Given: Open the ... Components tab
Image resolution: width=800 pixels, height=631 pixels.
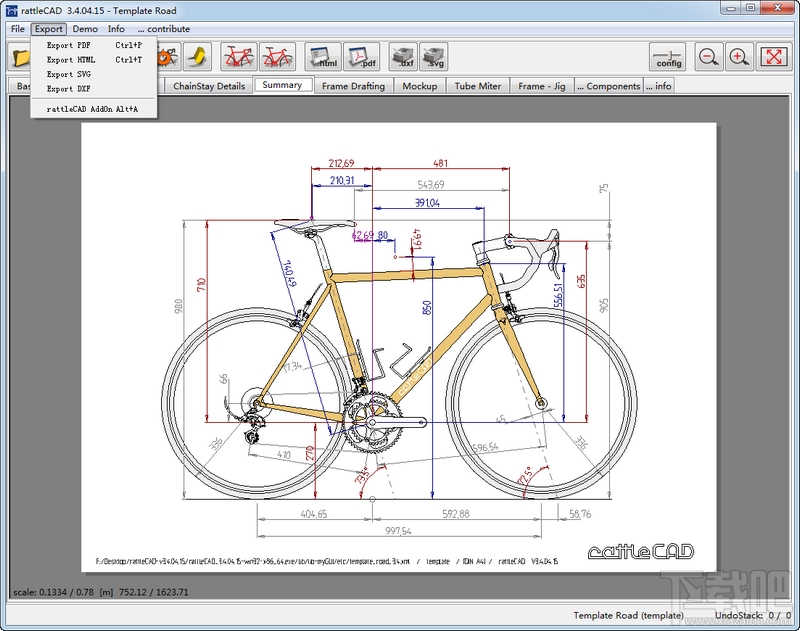Looking at the screenshot, I should (x=608, y=86).
